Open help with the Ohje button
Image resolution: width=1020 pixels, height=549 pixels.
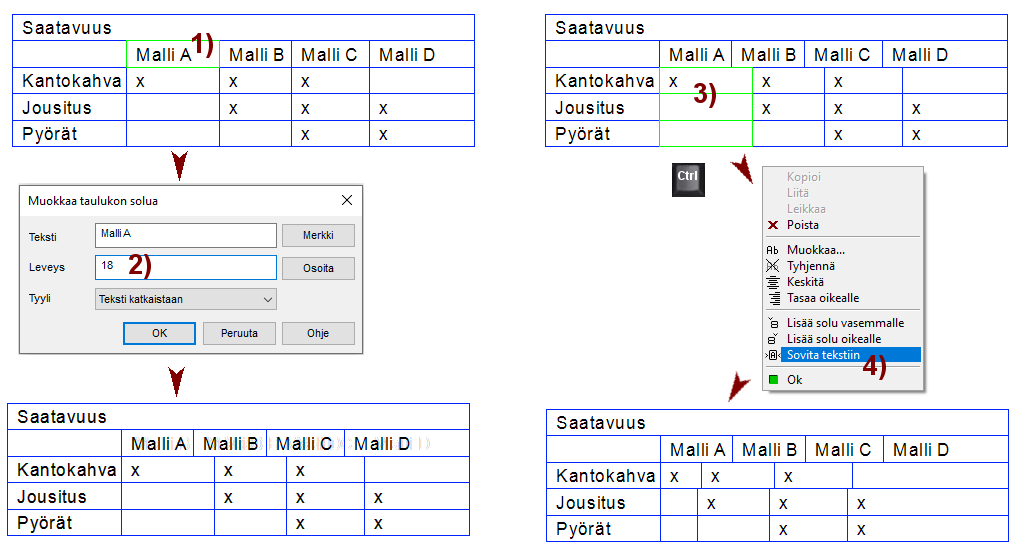click(x=318, y=333)
